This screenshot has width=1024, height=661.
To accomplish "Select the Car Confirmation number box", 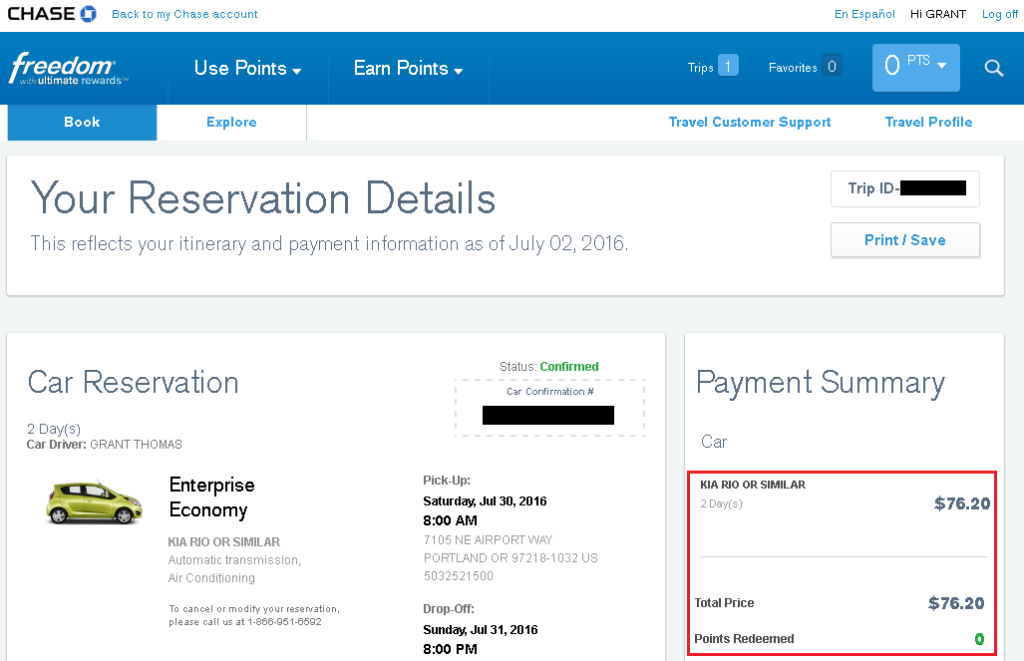I will 549,415.
